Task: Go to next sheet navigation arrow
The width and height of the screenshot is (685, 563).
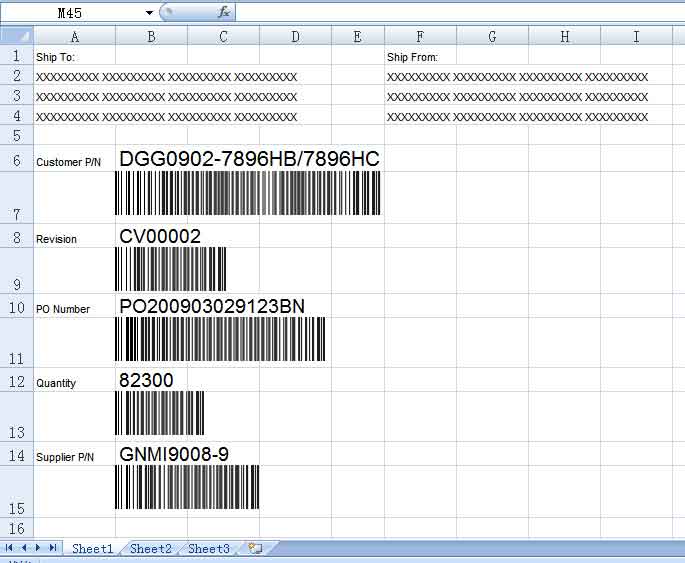Action: 38,548
